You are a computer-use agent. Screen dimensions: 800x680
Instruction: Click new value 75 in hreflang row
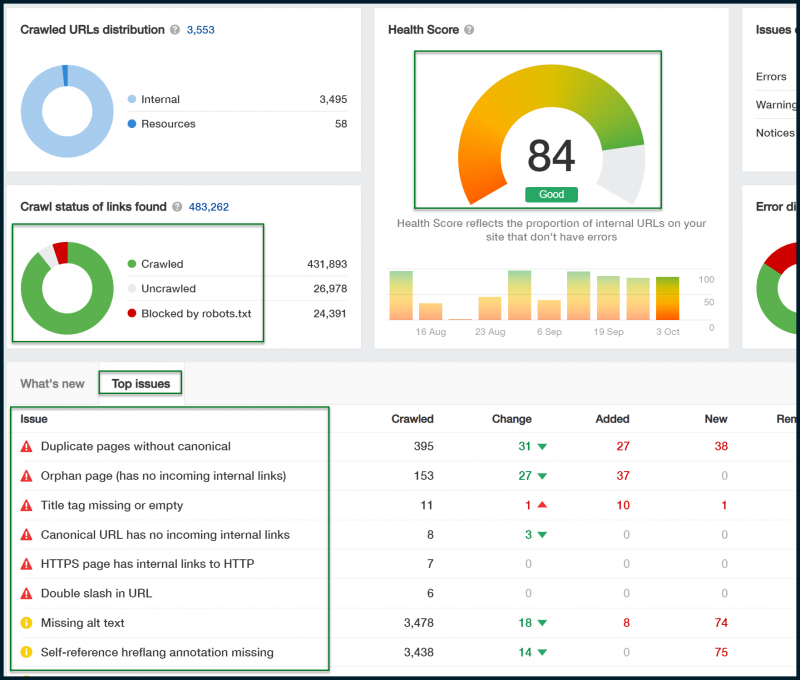(x=721, y=652)
